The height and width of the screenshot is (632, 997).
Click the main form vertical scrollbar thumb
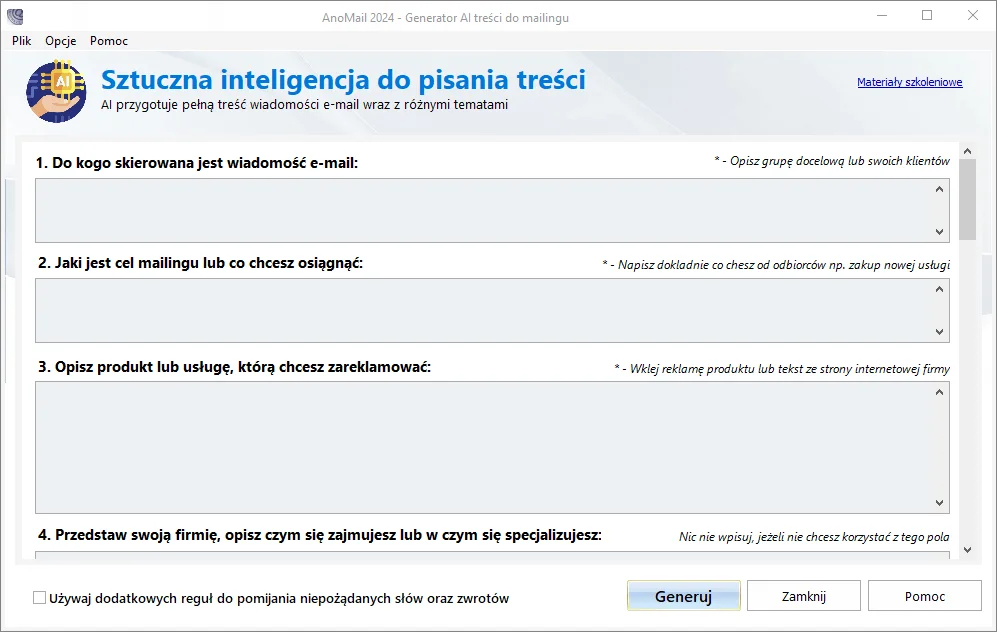[967, 198]
